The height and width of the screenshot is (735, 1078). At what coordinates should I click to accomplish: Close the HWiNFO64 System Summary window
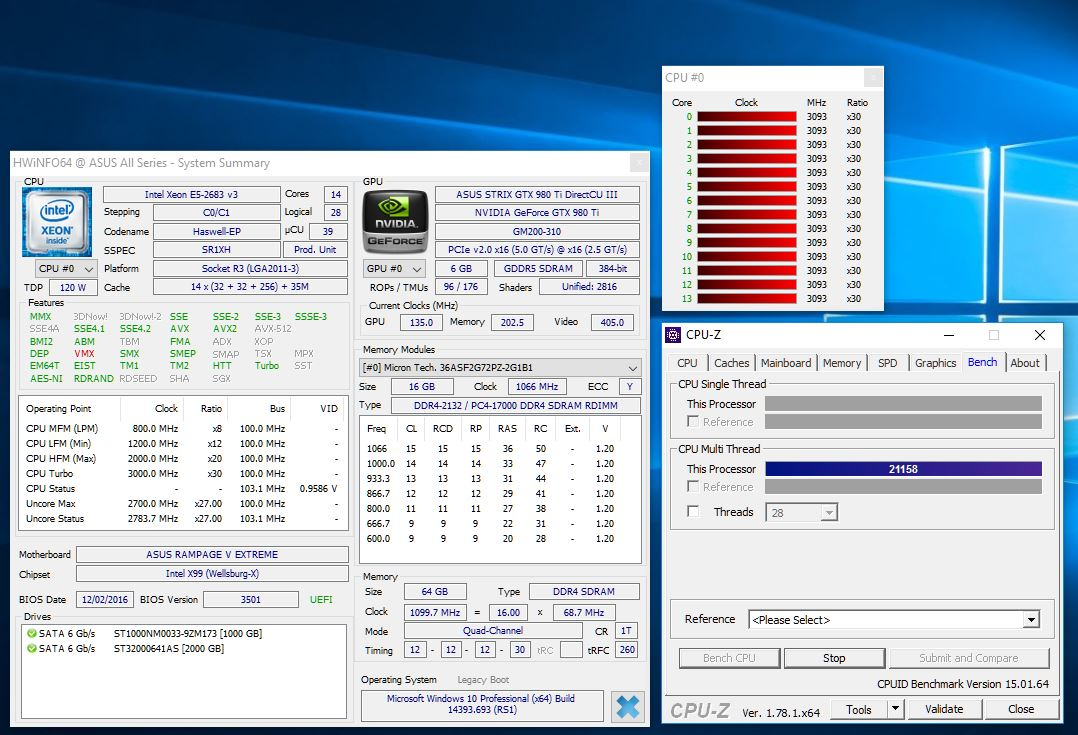tap(639, 163)
